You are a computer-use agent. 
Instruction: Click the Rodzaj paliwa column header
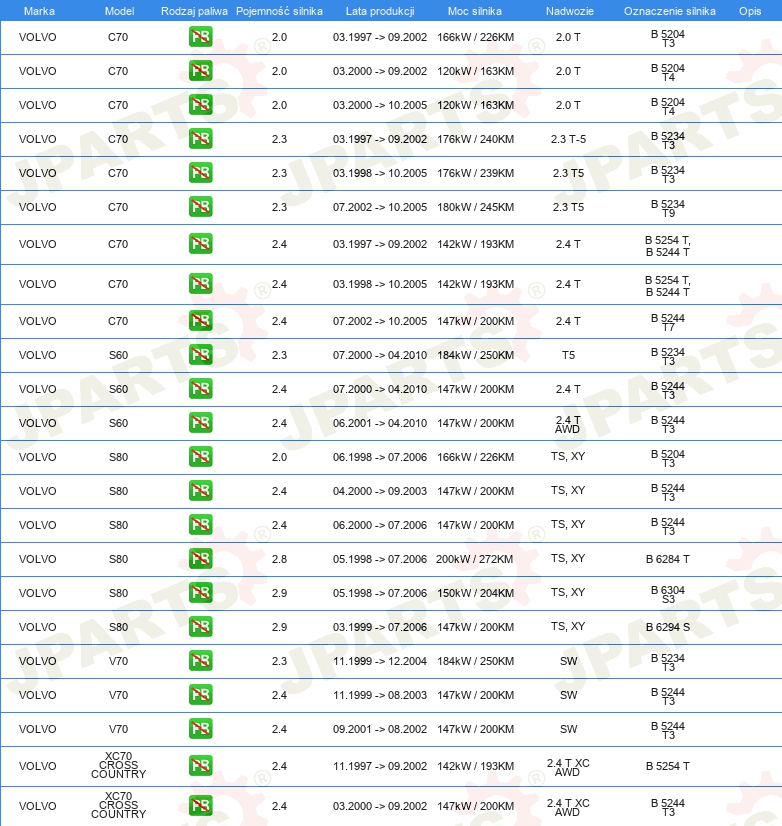tap(194, 11)
